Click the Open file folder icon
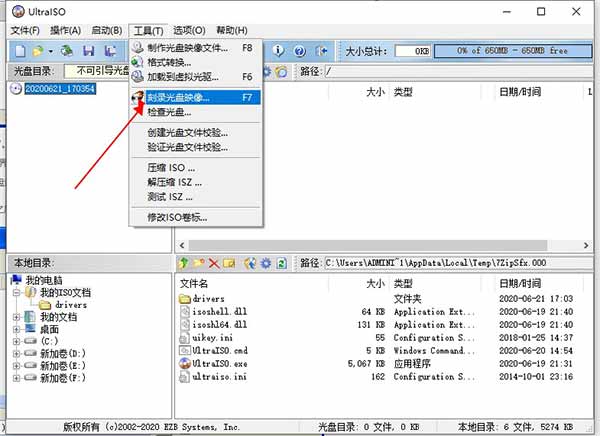This screenshot has height=436, width=600. [38, 51]
